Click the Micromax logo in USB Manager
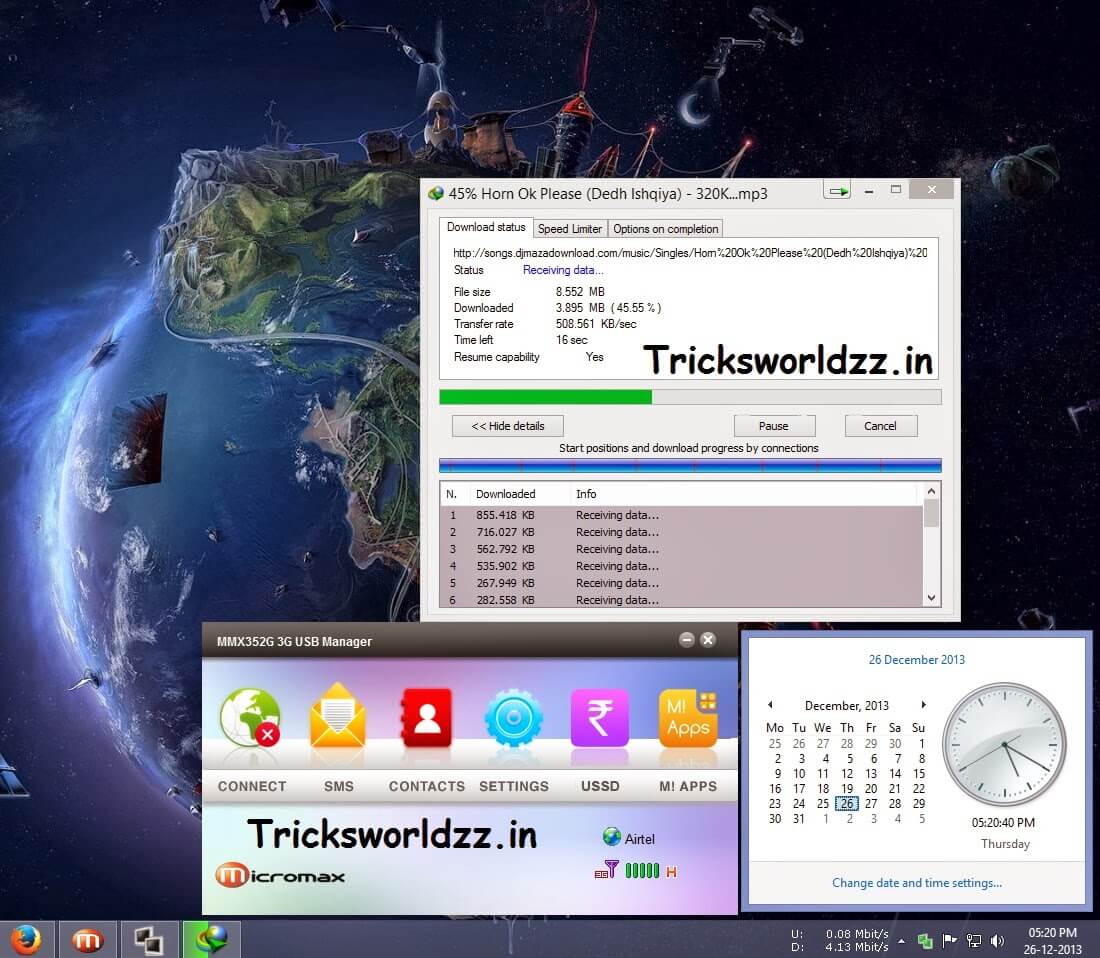 coord(280,875)
